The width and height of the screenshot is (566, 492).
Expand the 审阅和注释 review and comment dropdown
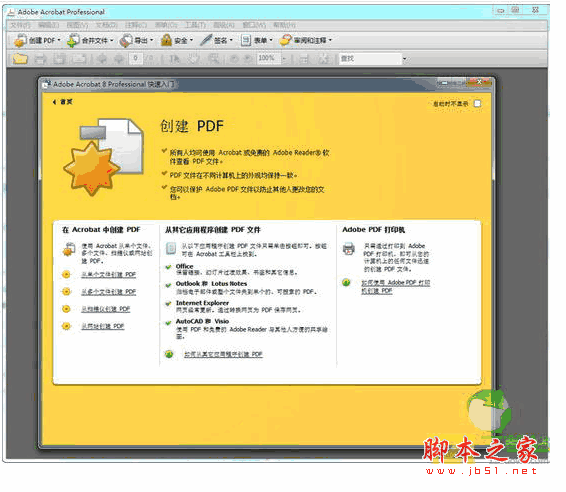(x=306, y=40)
